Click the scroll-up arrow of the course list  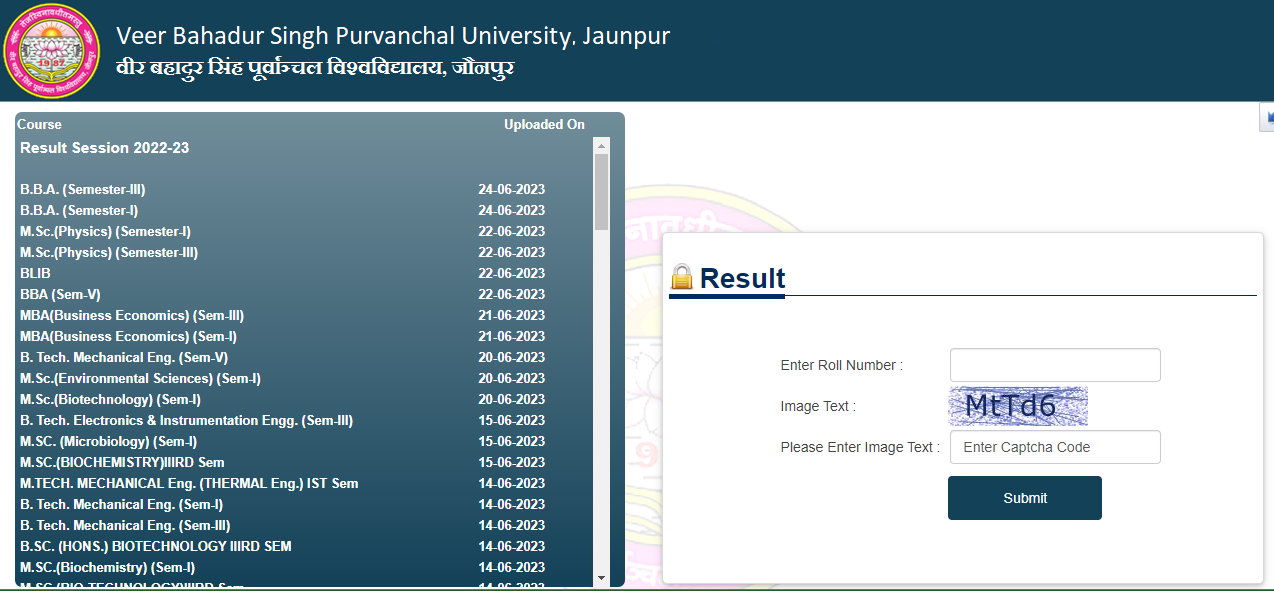click(x=601, y=146)
